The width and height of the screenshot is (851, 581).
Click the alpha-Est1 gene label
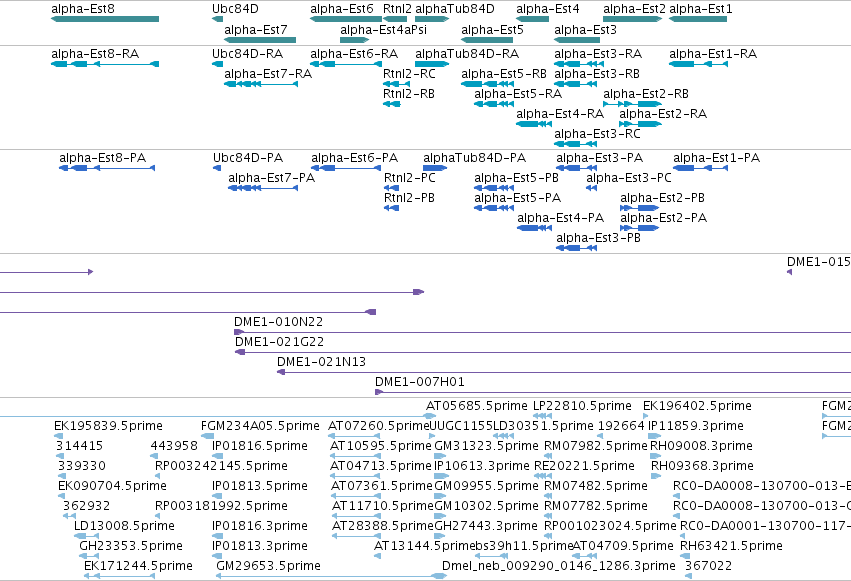[x=701, y=9]
